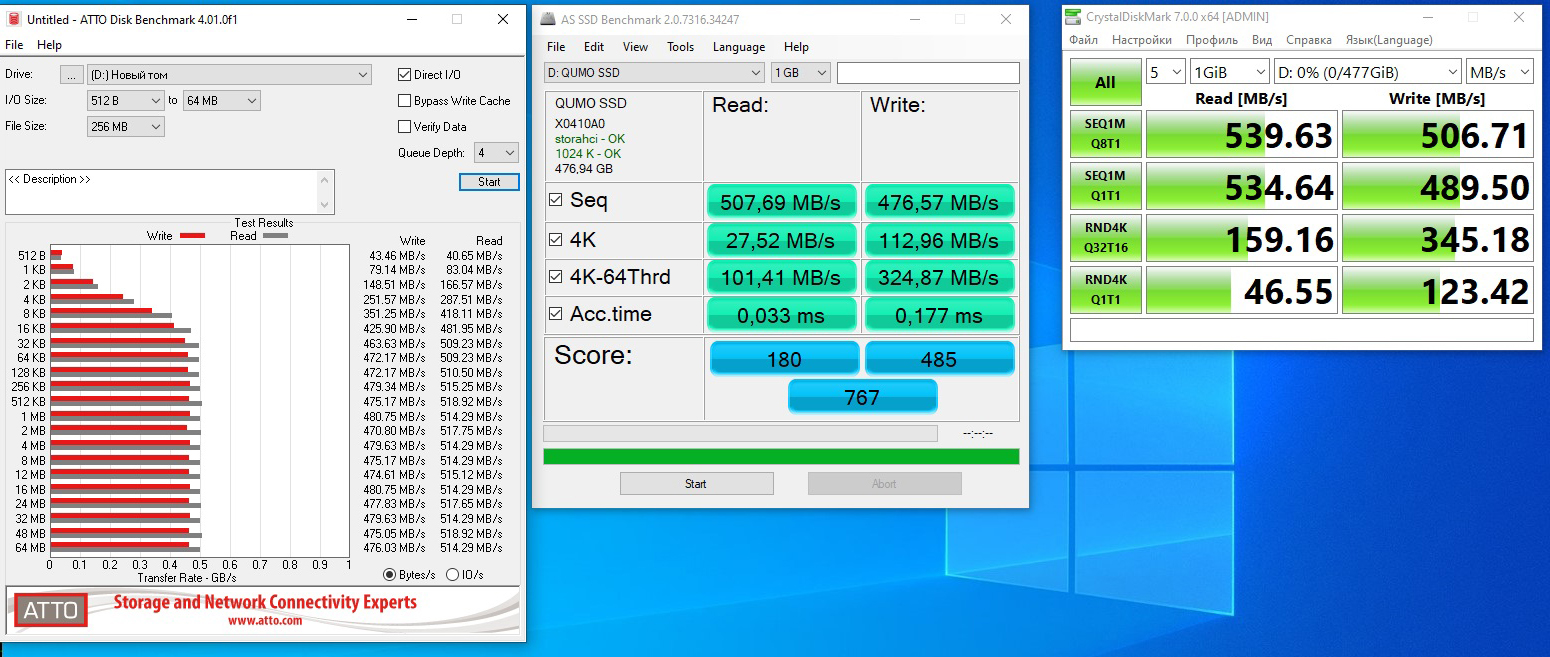The image size is (1550, 657).
Task: Click the total score 767 in AS SSD
Action: 862,397
